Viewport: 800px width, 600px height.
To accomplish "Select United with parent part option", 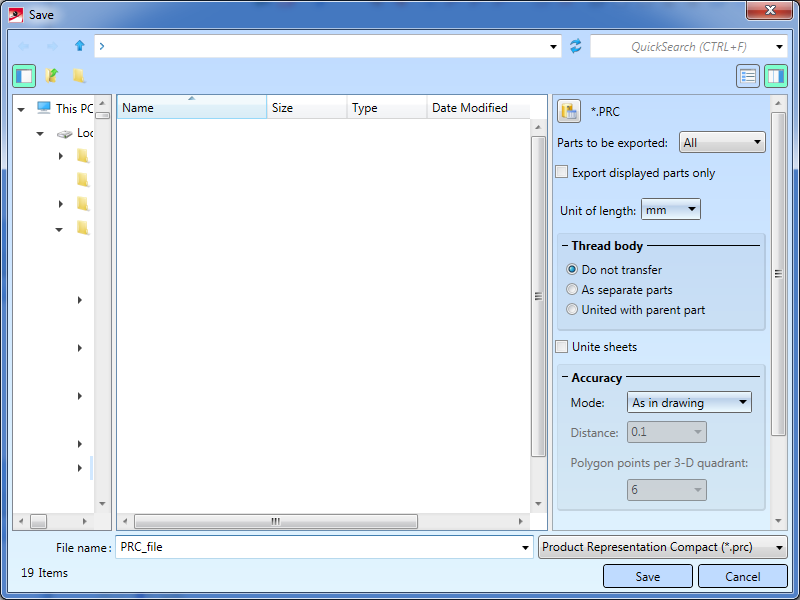I will (x=572, y=309).
